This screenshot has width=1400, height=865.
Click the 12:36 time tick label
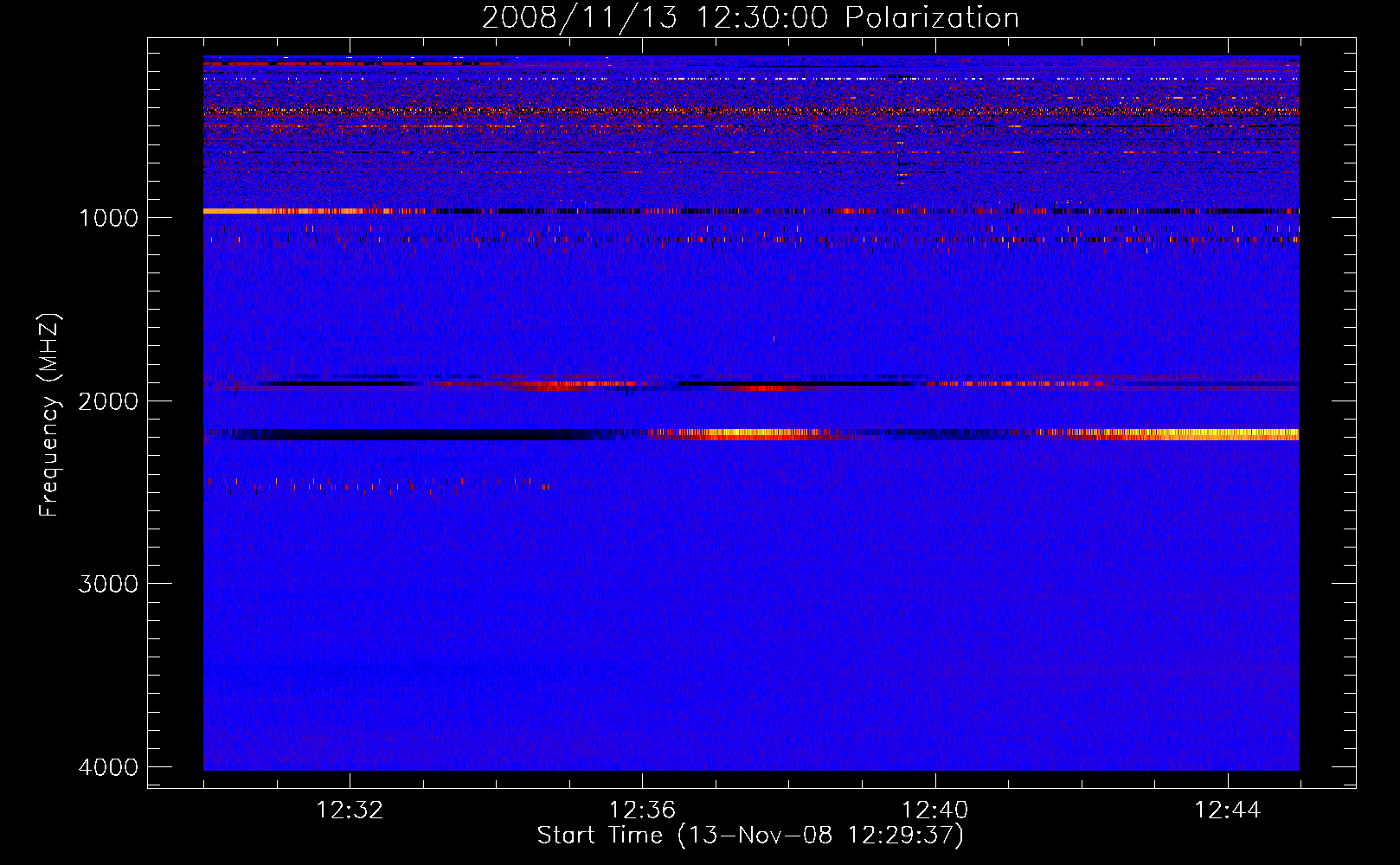642,811
